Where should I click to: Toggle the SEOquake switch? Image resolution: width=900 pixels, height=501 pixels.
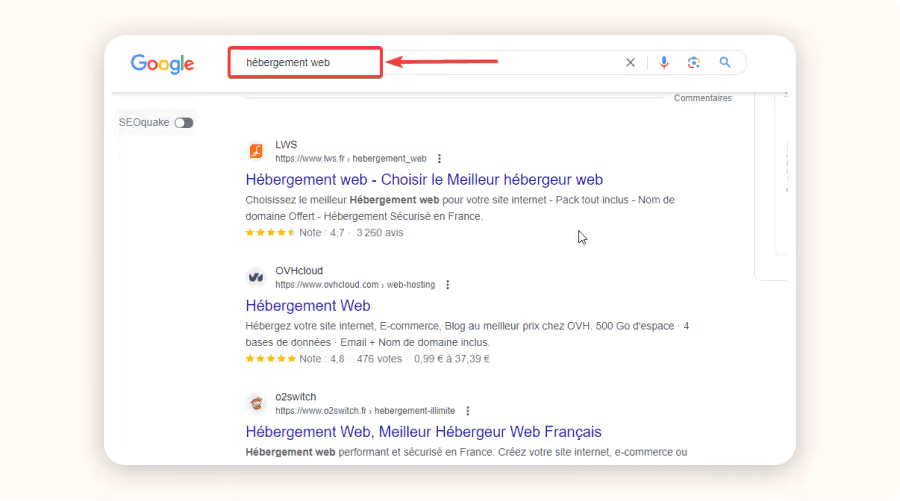[x=184, y=123]
